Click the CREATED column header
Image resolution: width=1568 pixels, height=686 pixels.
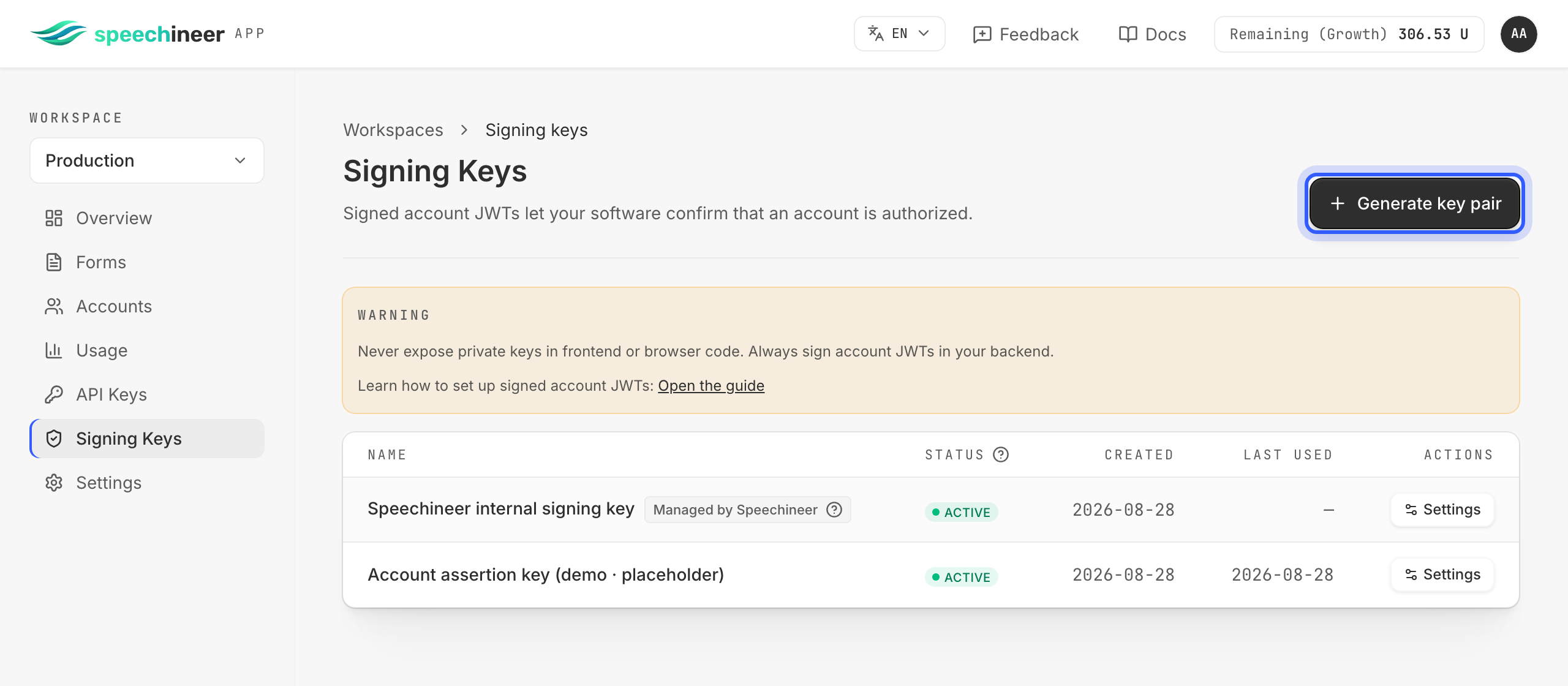tap(1139, 454)
